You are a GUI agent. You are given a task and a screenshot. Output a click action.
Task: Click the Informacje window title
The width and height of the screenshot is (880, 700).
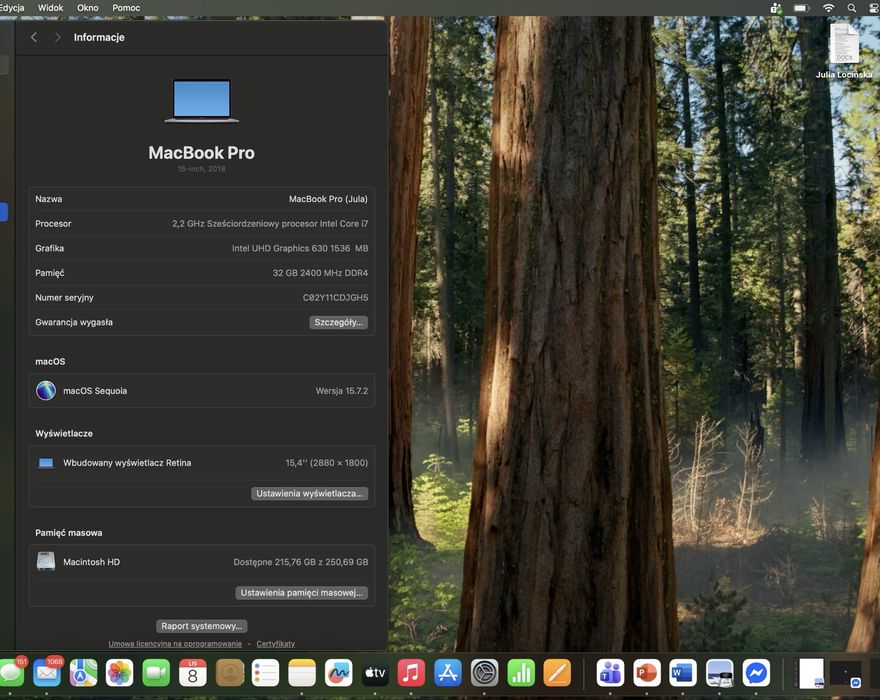pos(99,37)
